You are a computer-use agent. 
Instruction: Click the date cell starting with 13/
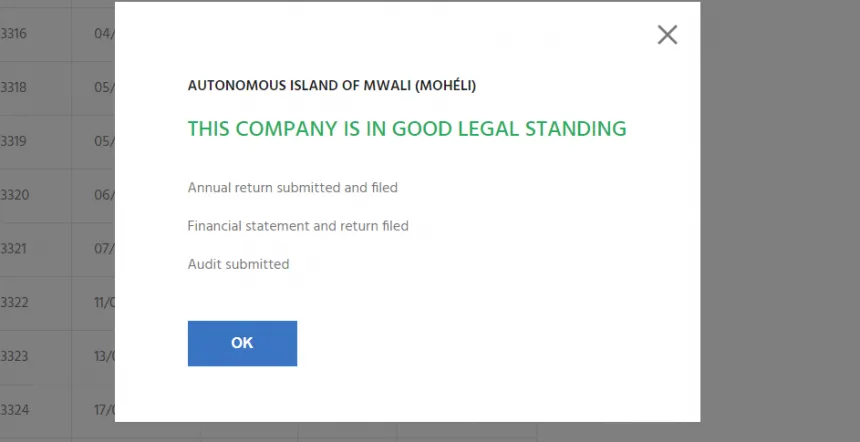(104, 356)
